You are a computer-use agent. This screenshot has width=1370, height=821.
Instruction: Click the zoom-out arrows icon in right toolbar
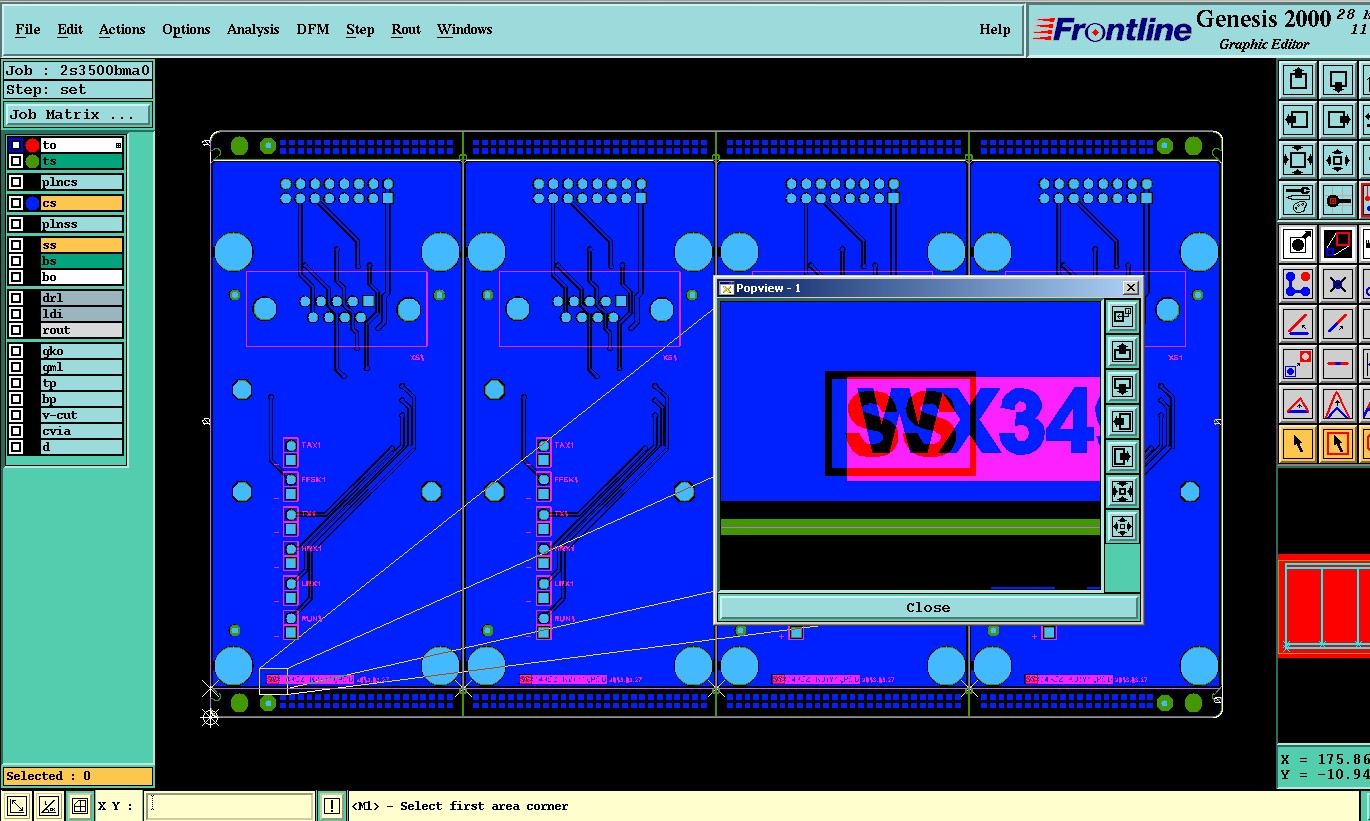[x=1338, y=160]
